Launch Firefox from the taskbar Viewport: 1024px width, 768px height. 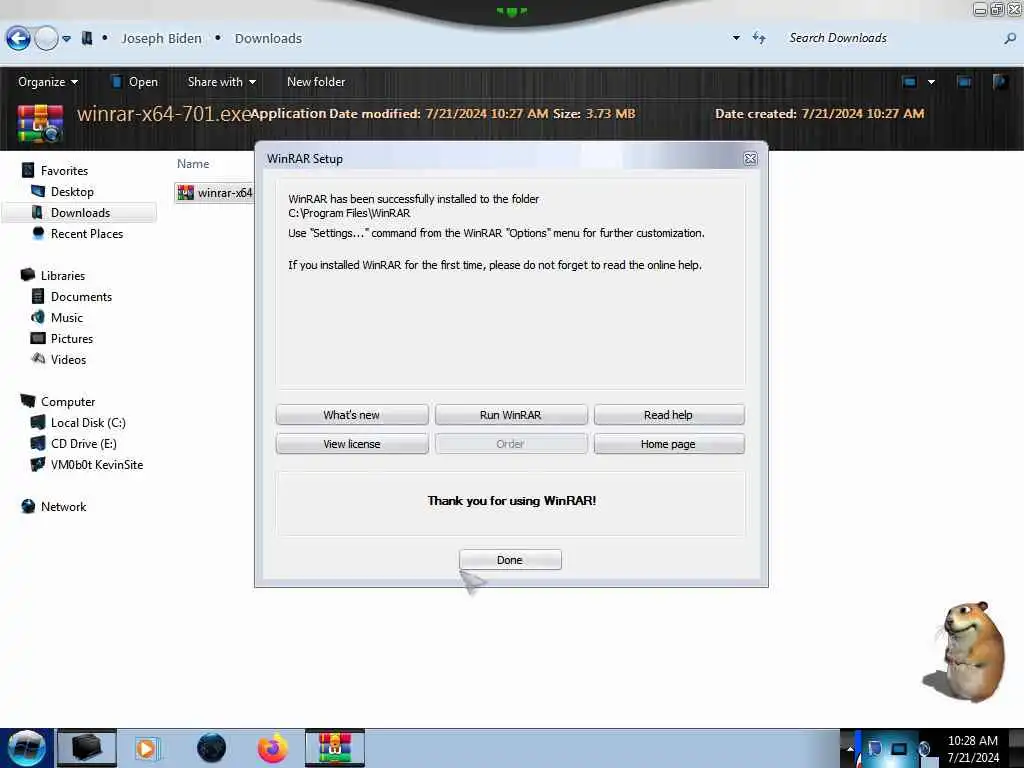272,748
